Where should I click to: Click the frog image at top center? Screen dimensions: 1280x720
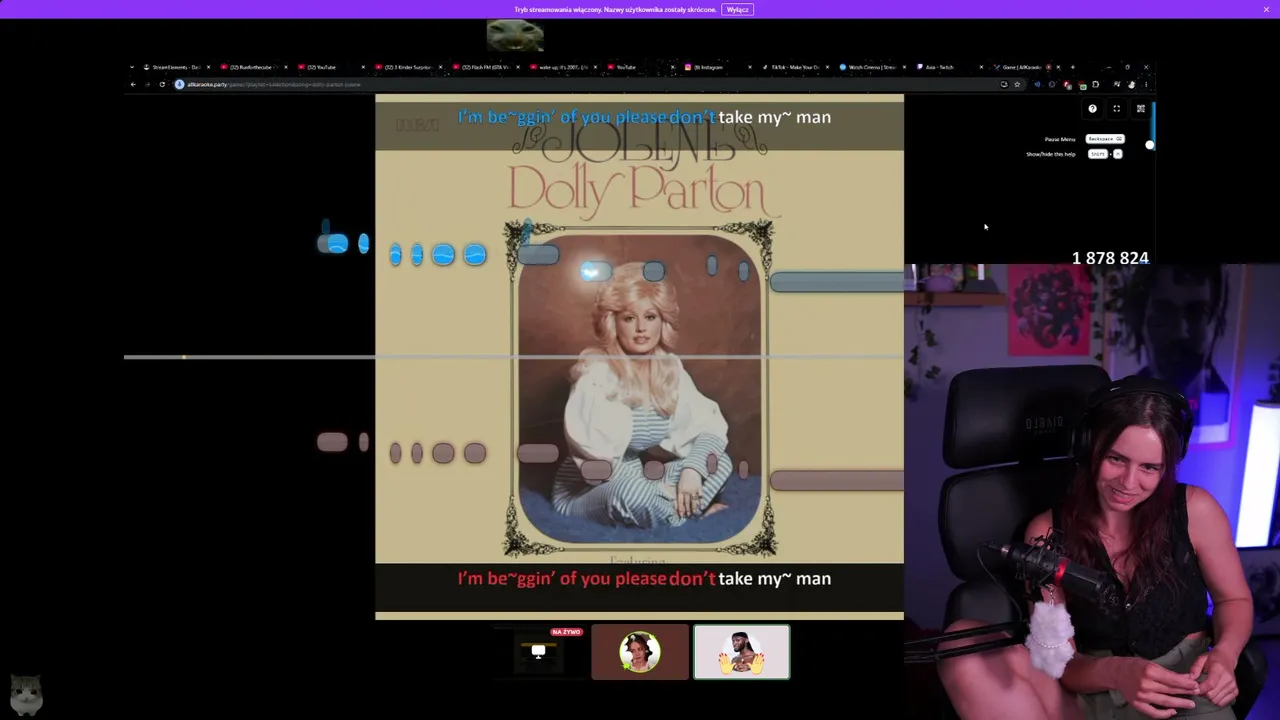(515, 35)
